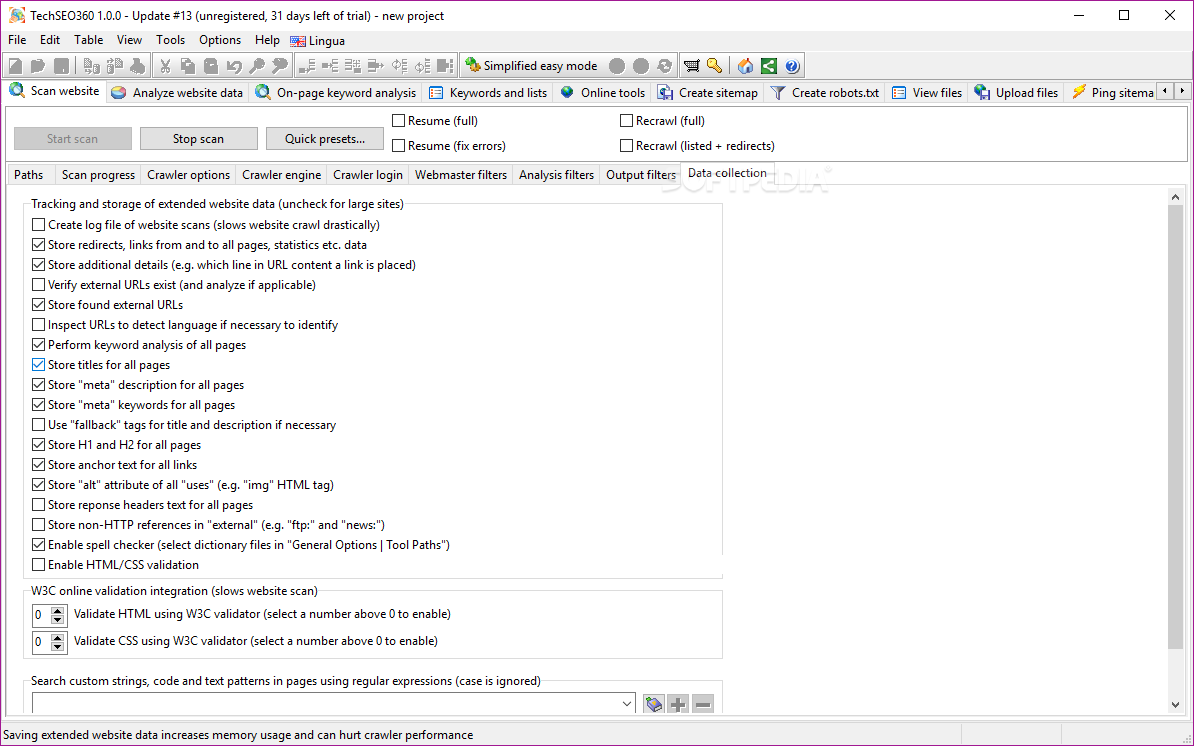Switch to Analyze website data tab
Screen dimensions: 1194x746
coord(177,93)
